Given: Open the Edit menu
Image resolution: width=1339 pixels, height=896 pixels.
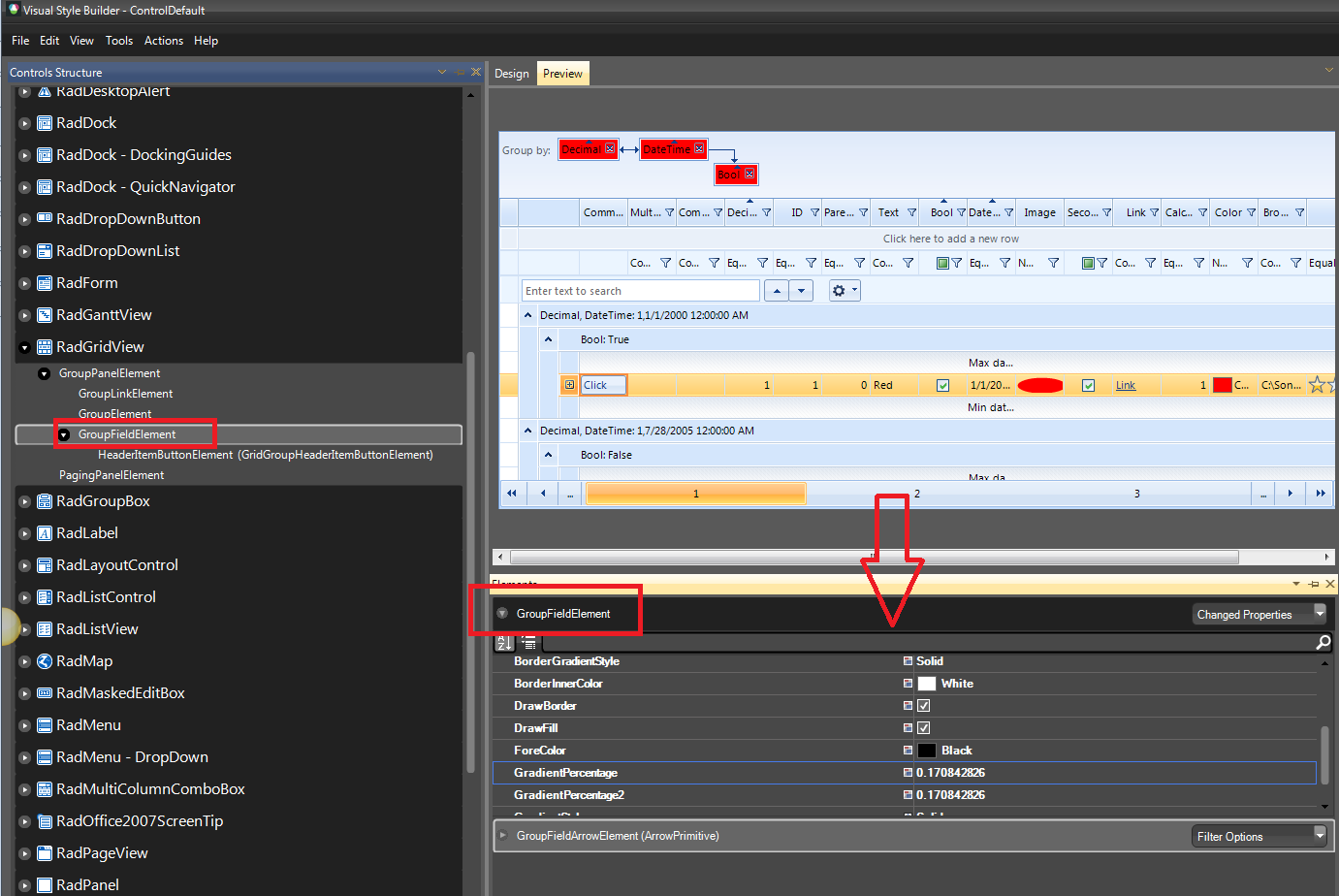Looking at the screenshot, I should coord(49,41).
